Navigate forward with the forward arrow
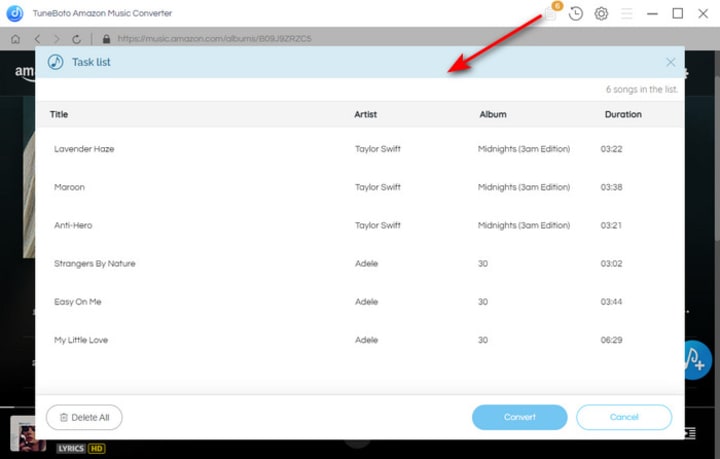Image resolution: width=720 pixels, height=459 pixels. pyautogui.click(x=57, y=39)
